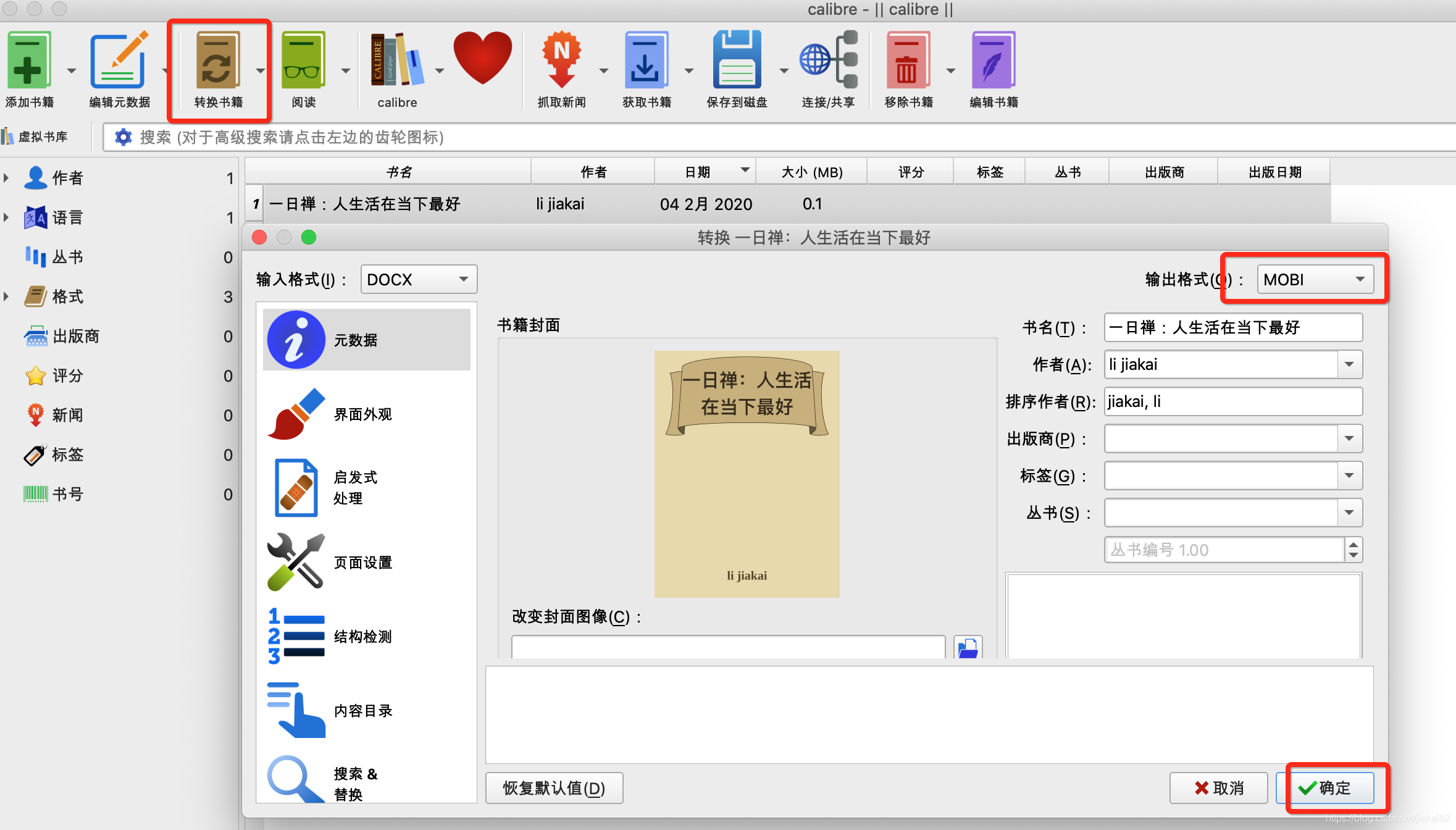This screenshot has width=1456, height=830.
Task: Click the change cover image path field
Action: click(x=729, y=647)
